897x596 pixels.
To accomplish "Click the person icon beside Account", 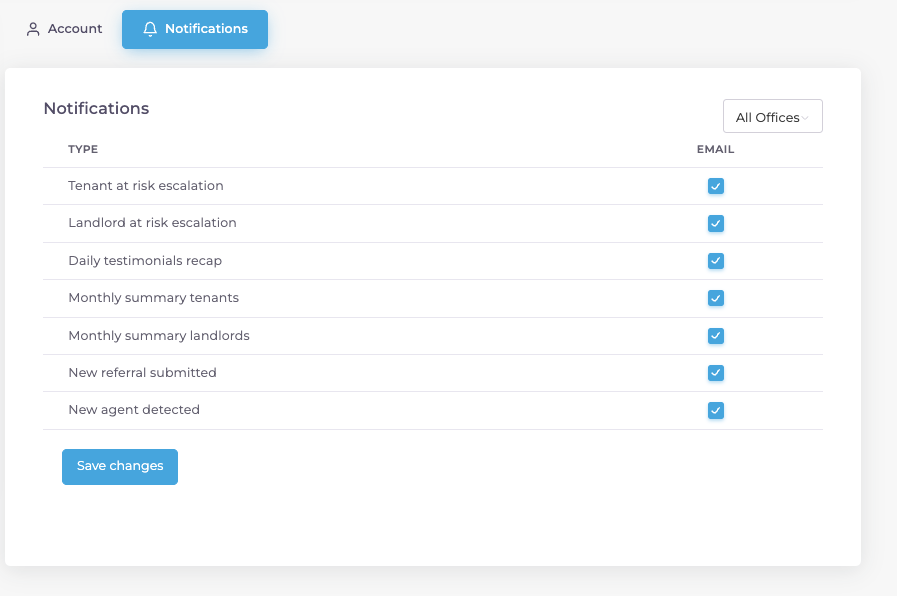I will click(33, 29).
